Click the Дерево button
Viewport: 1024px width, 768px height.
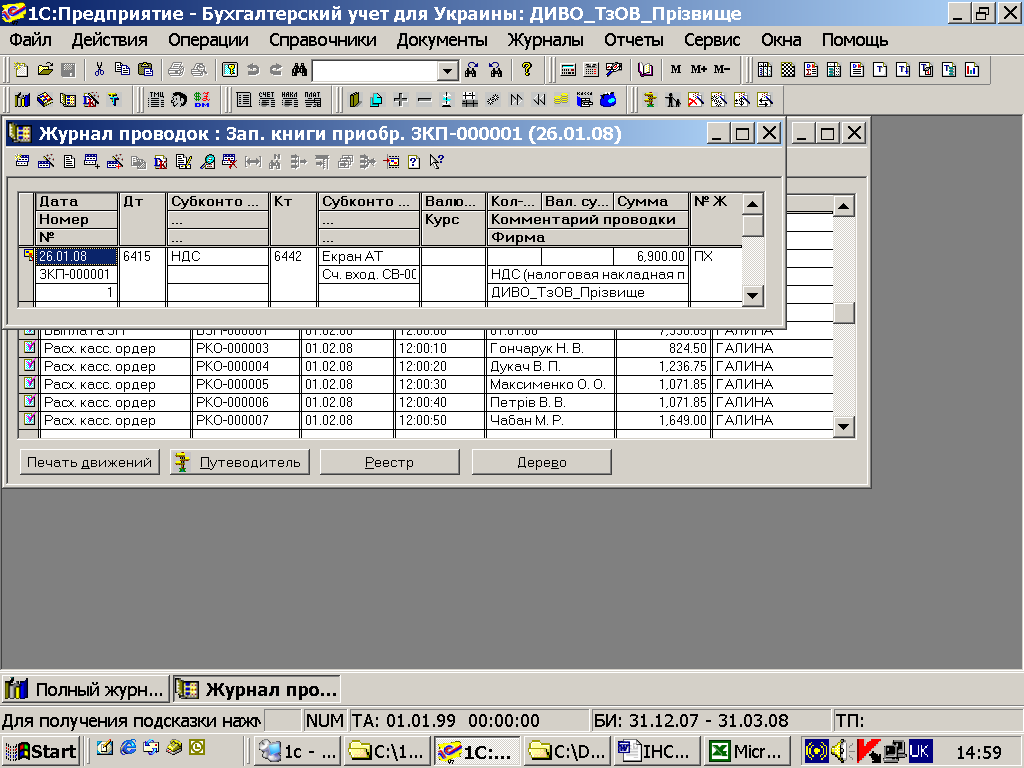(541, 462)
